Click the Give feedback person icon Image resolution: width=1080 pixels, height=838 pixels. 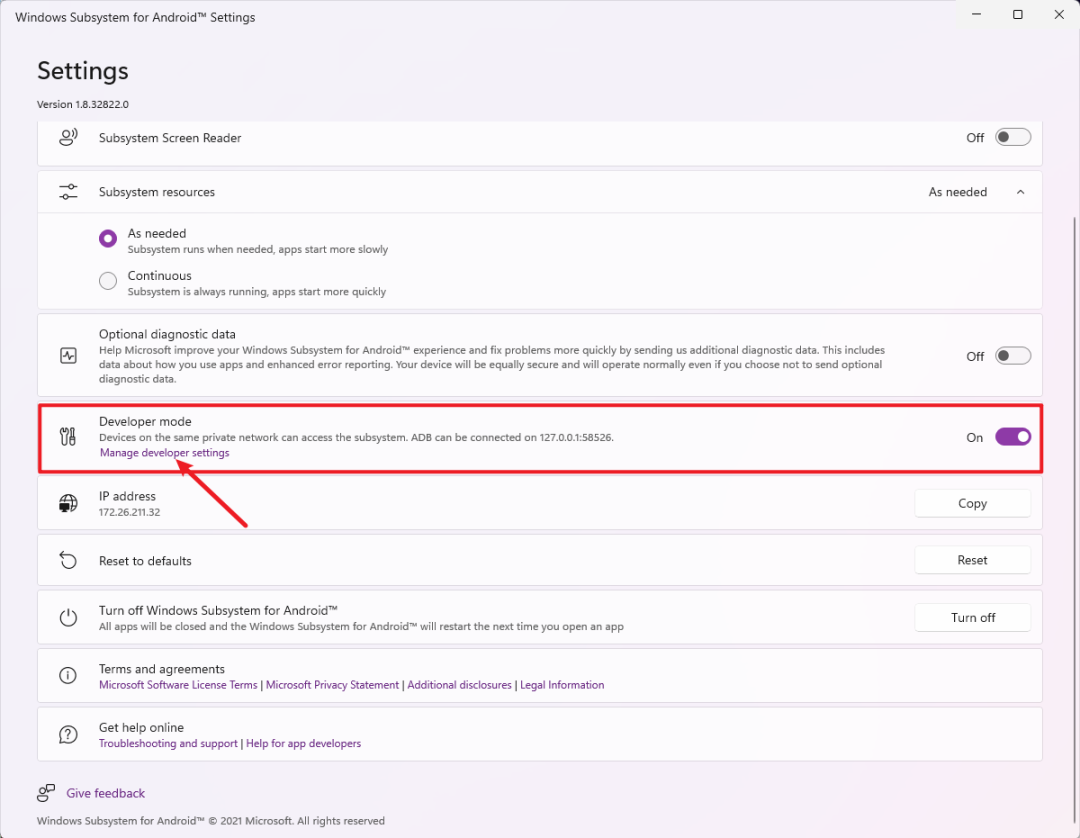(x=46, y=793)
